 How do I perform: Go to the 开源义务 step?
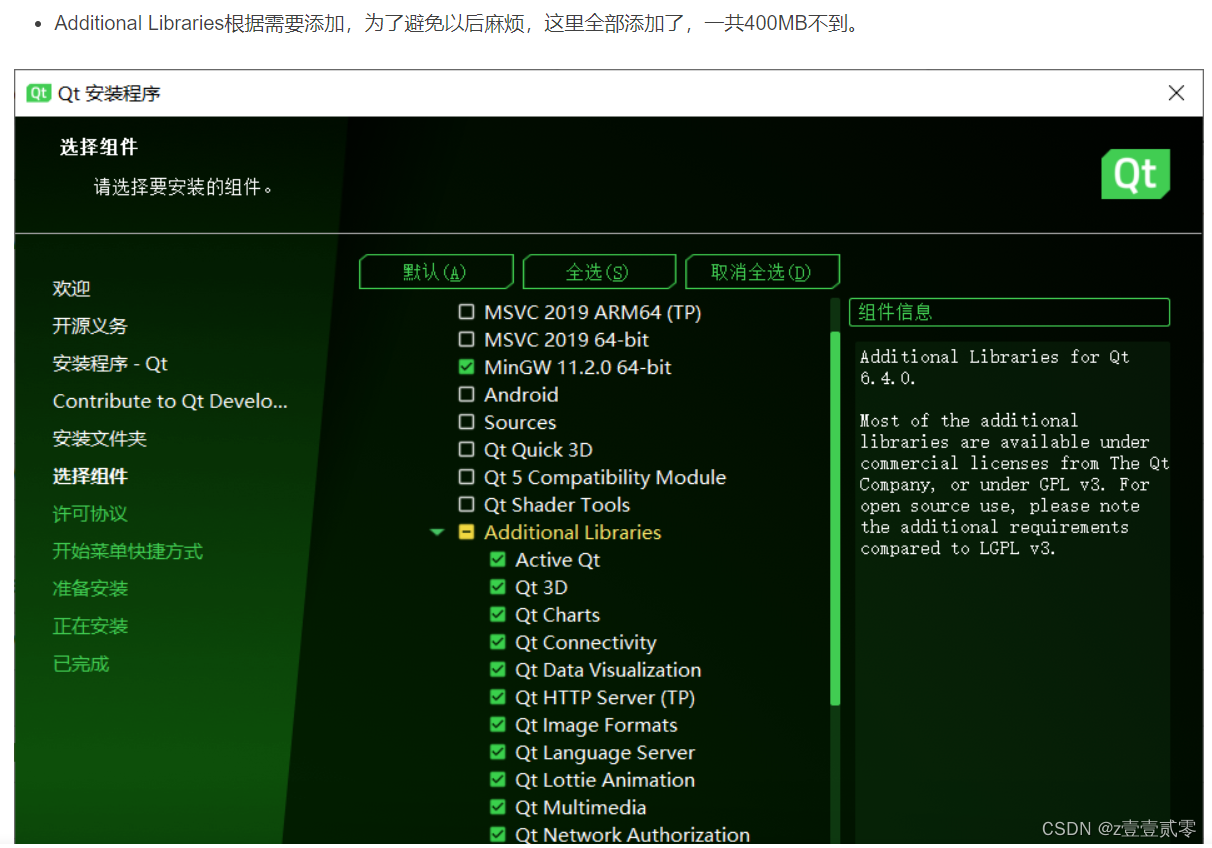(90, 326)
